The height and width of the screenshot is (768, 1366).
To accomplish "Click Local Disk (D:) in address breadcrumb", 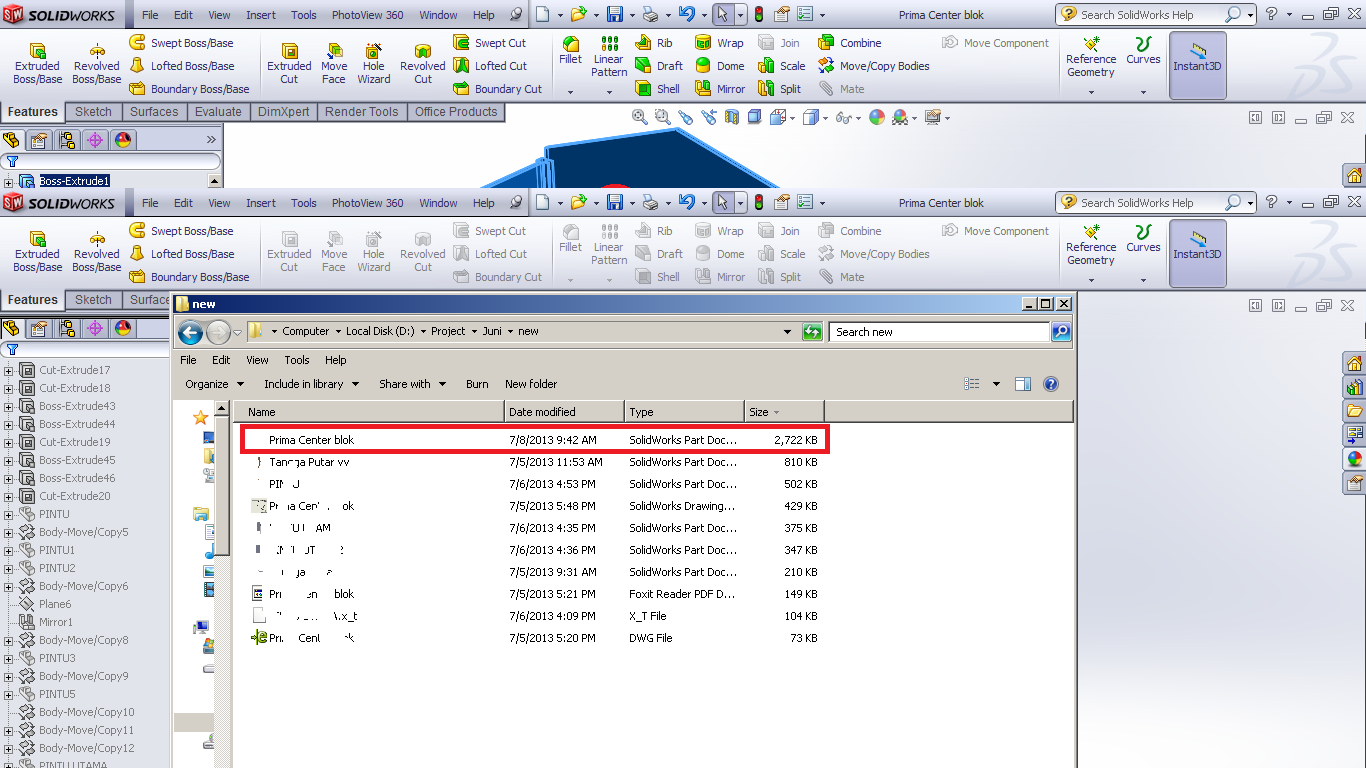I will click(x=382, y=331).
